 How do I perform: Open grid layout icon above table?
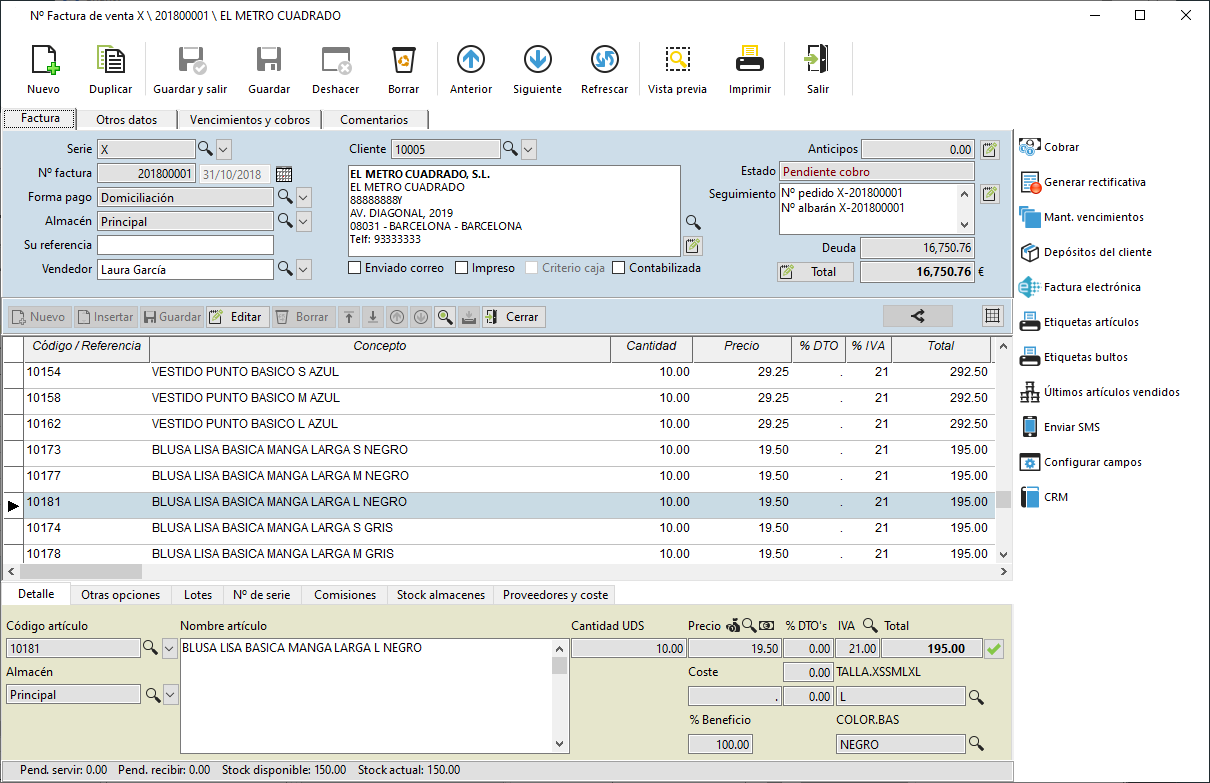point(992,316)
